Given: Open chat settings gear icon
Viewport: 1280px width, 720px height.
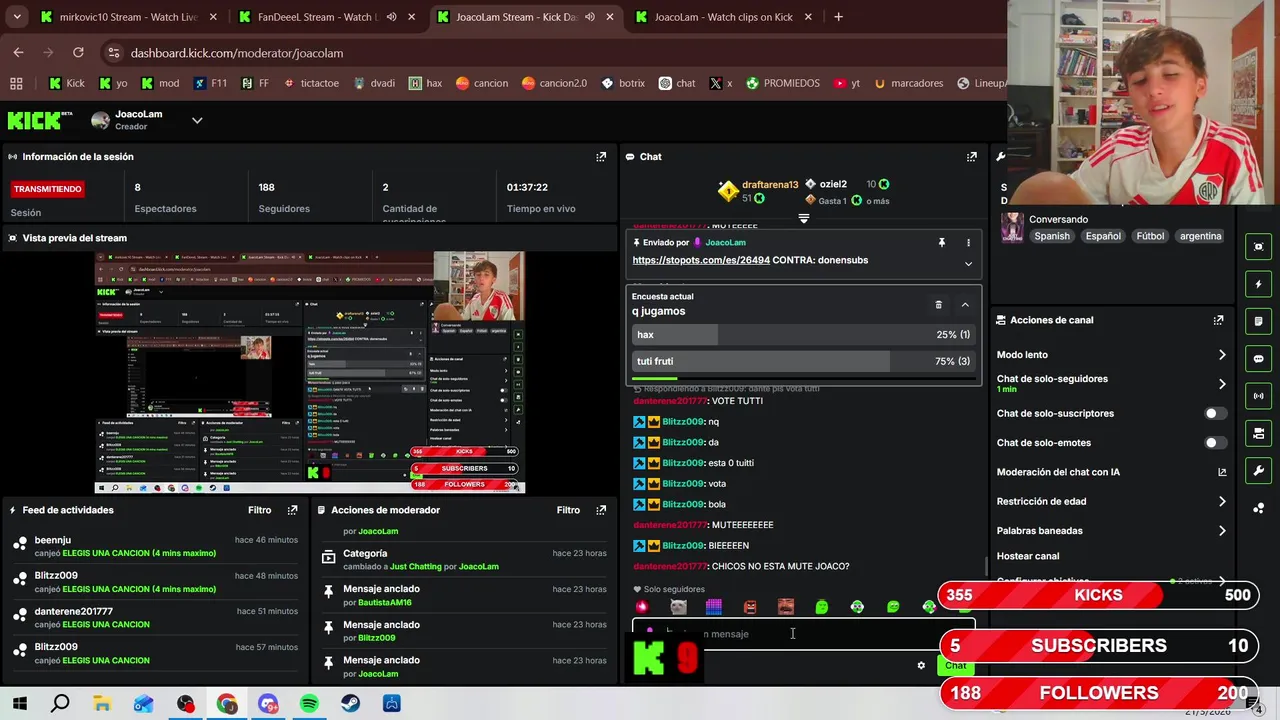Looking at the screenshot, I should 921,666.
